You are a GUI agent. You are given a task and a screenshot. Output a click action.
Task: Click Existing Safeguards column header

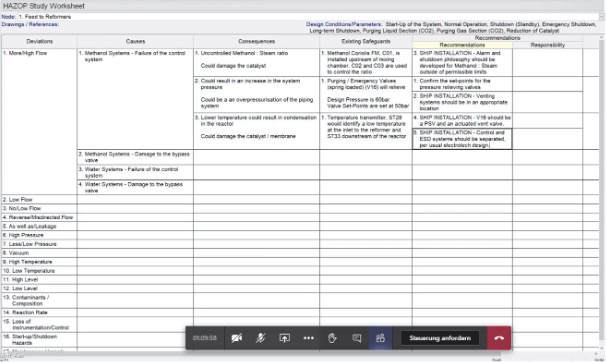point(366,41)
